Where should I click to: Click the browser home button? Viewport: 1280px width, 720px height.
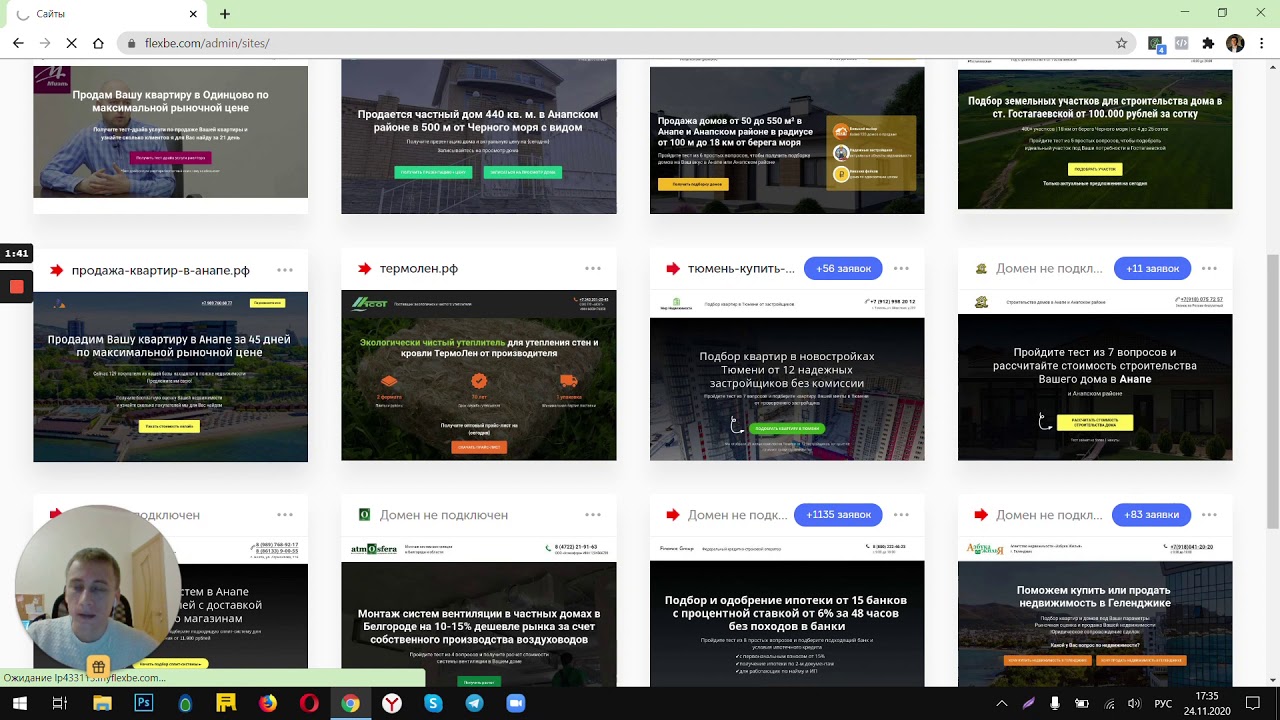click(x=98, y=43)
